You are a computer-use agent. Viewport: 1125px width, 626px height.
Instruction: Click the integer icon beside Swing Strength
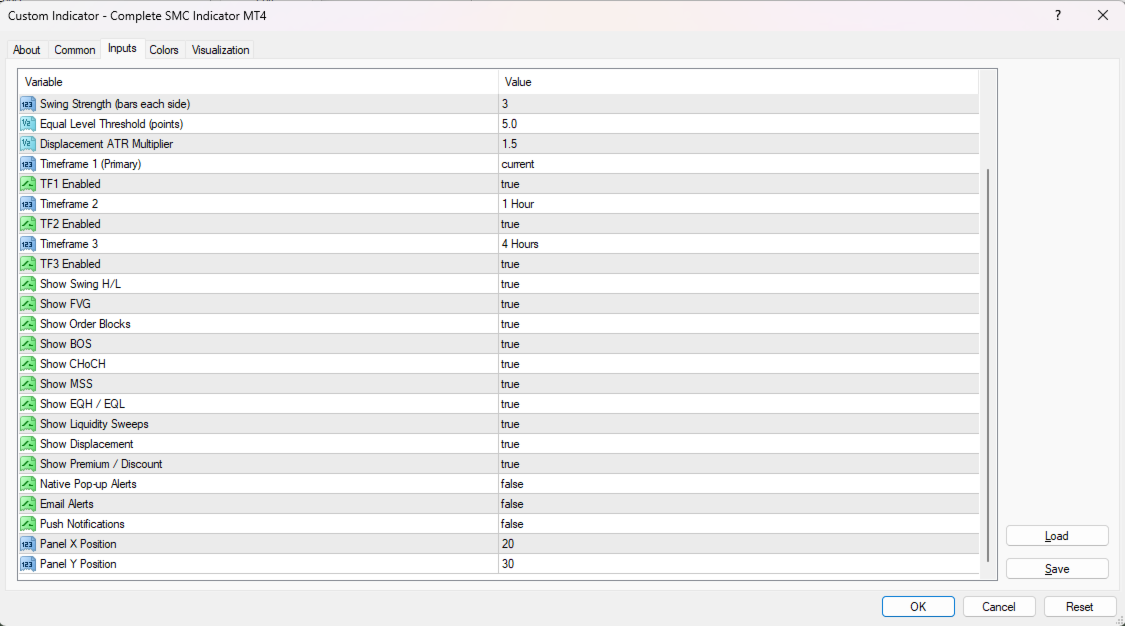pyautogui.click(x=27, y=104)
